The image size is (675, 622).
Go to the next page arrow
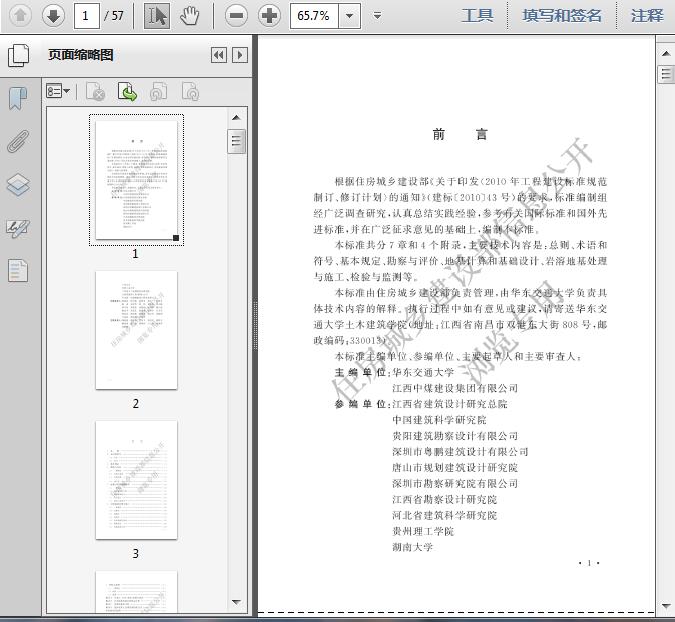point(53,15)
